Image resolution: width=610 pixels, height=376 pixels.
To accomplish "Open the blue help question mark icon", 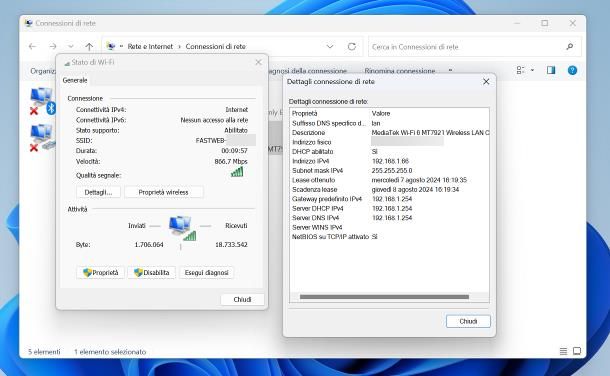I will click(x=572, y=70).
